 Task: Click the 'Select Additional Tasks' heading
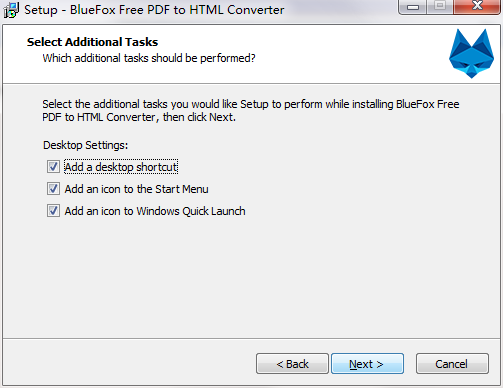click(92, 42)
